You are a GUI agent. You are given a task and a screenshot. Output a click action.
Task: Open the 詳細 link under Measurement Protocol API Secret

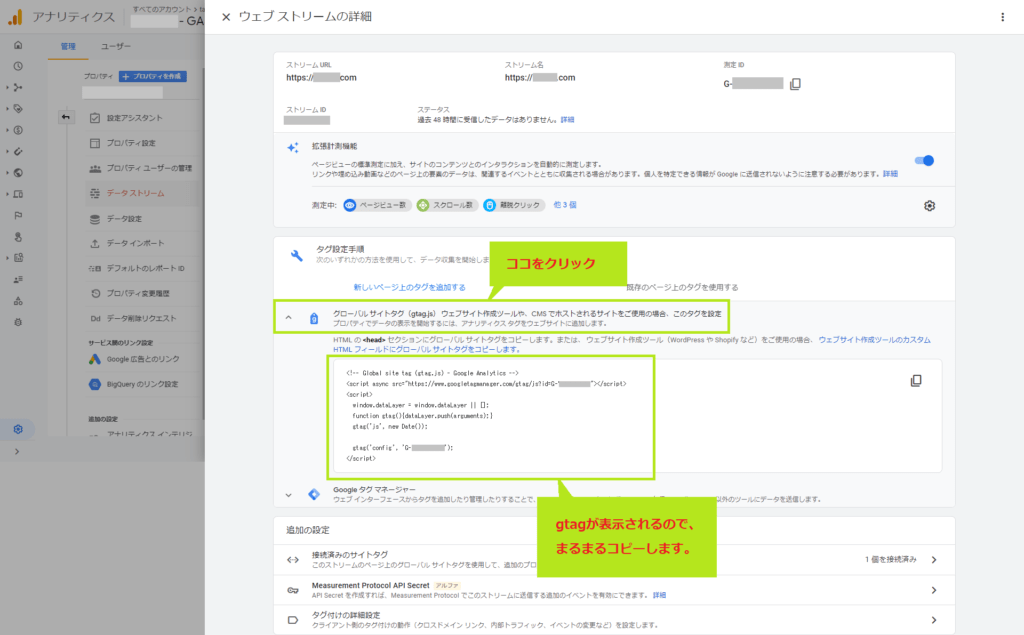pyautogui.click(x=660, y=595)
